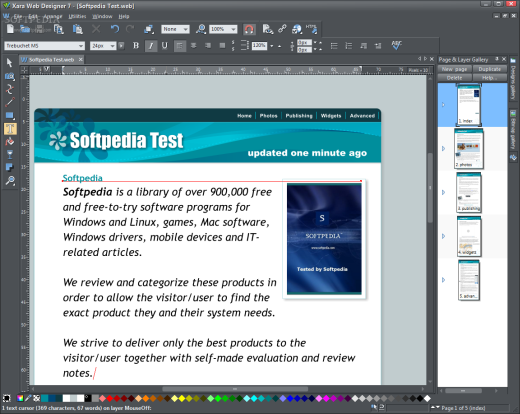This screenshot has height=414, width=520.
Task: Select the Freehand drawing tool
Action: pos(10,89)
